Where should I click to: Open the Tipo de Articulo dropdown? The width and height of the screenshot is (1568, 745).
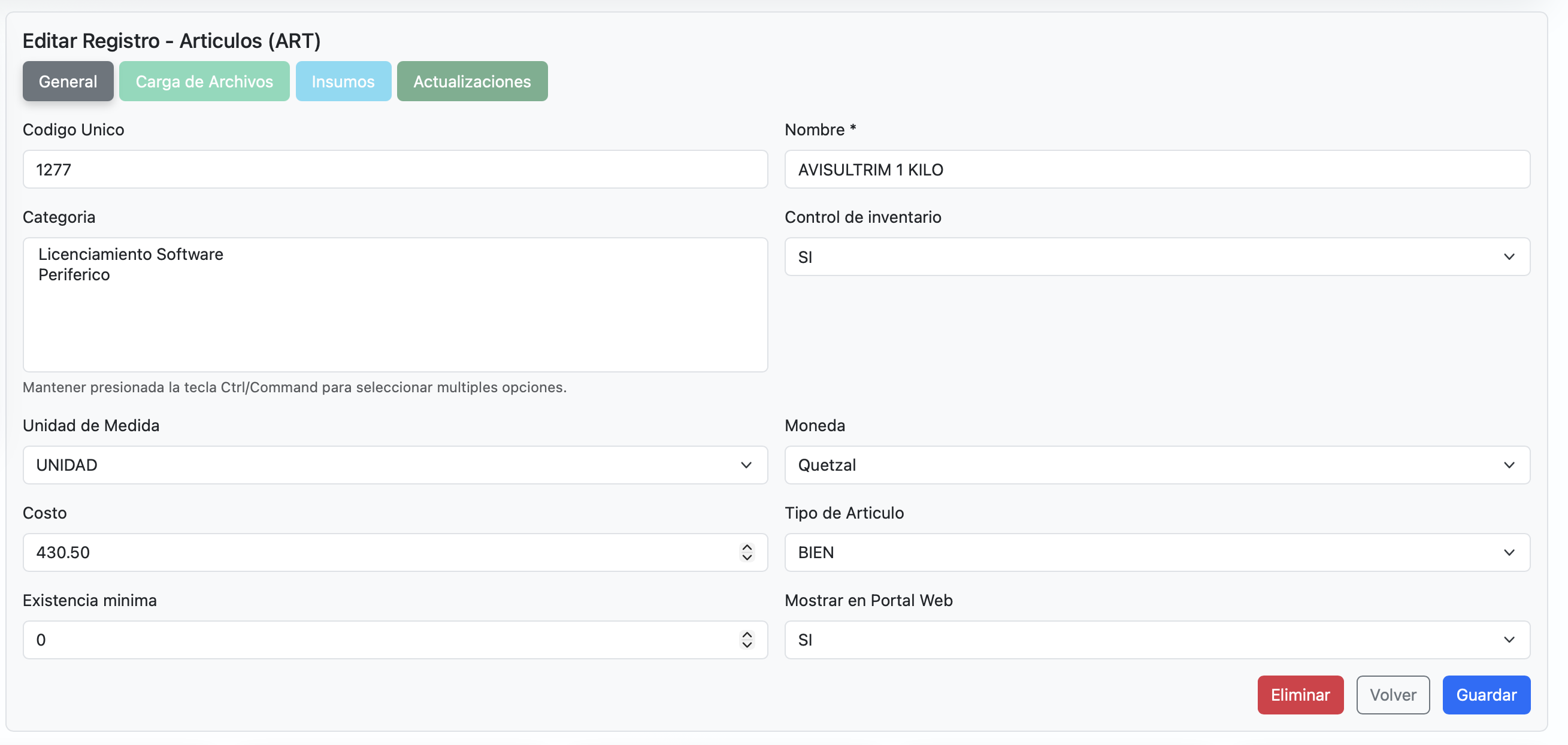click(1157, 553)
